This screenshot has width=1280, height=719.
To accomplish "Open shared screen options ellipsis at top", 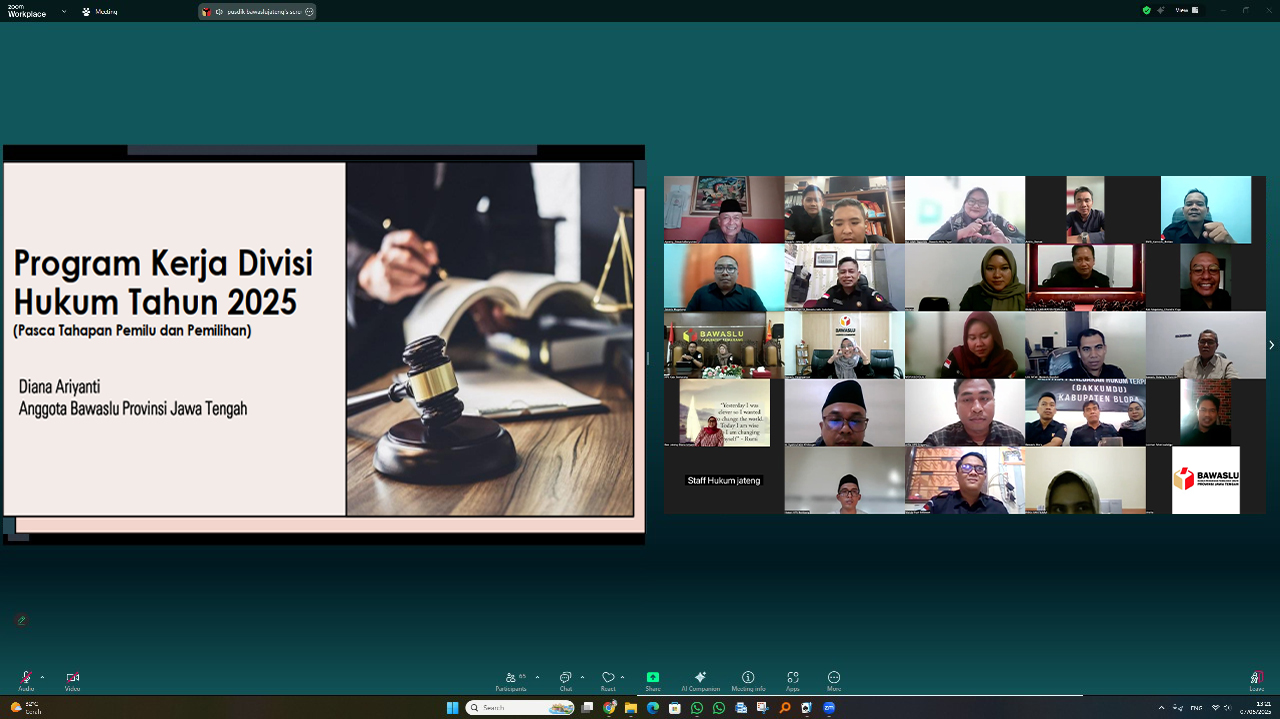I will point(309,12).
